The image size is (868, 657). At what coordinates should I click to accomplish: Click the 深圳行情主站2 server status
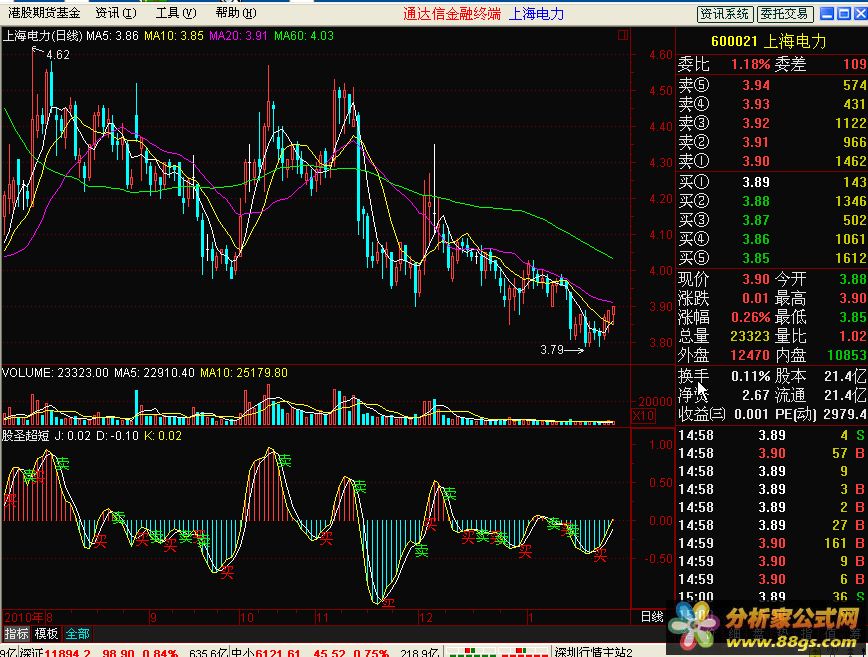[593, 652]
